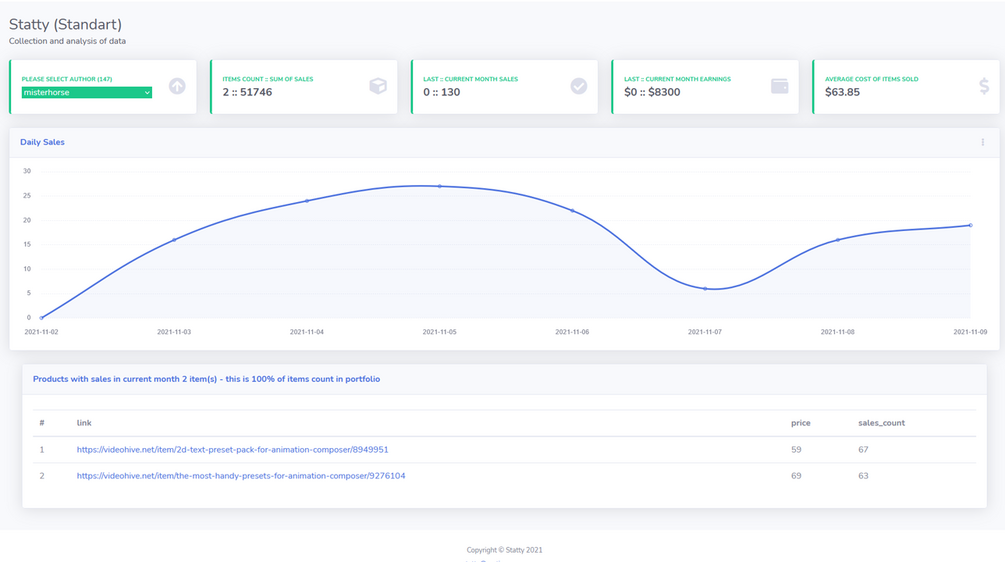Click the checkmark icon on month sales card

(x=579, y=86)
